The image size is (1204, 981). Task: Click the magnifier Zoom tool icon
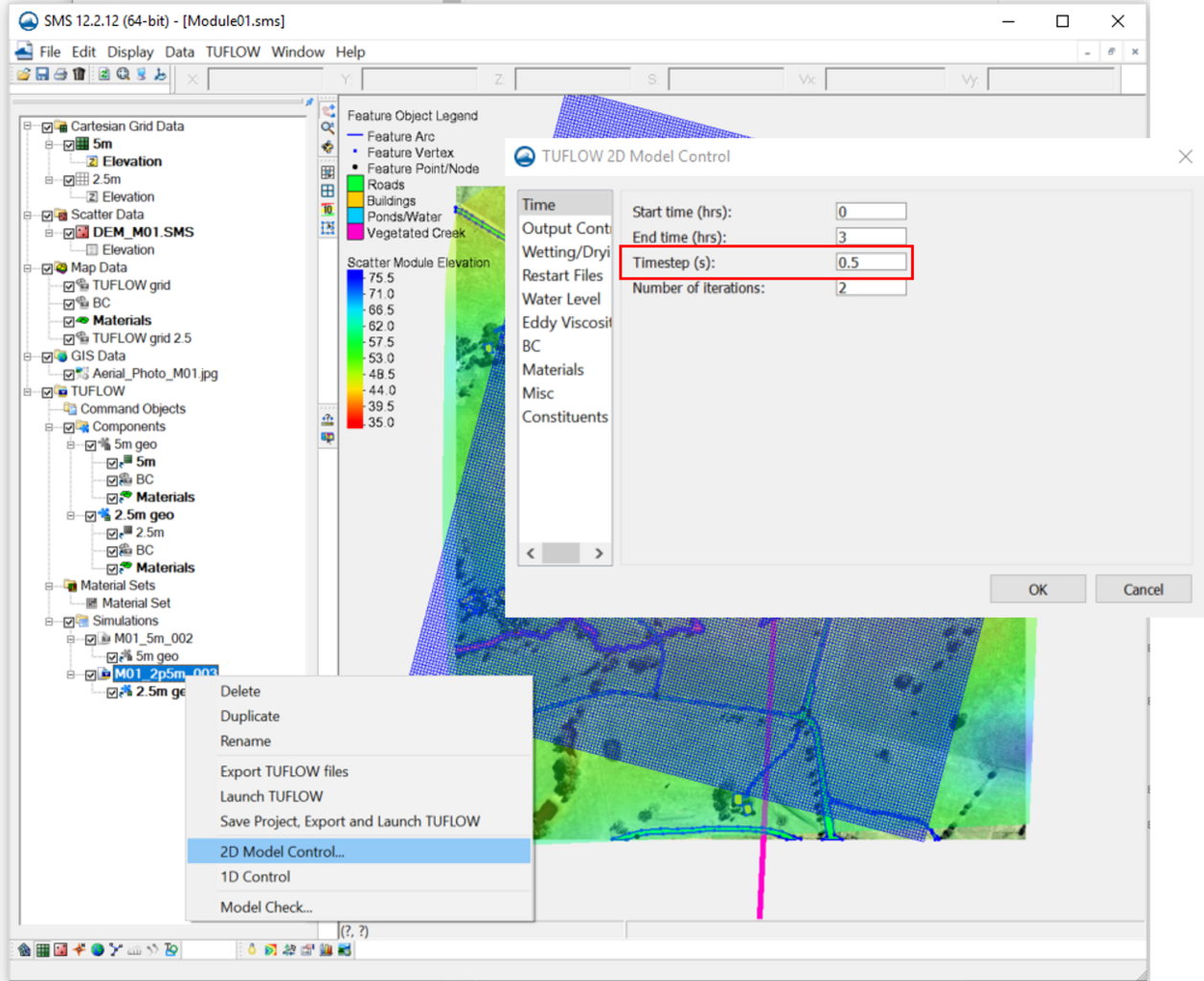[x=328, y=127]
